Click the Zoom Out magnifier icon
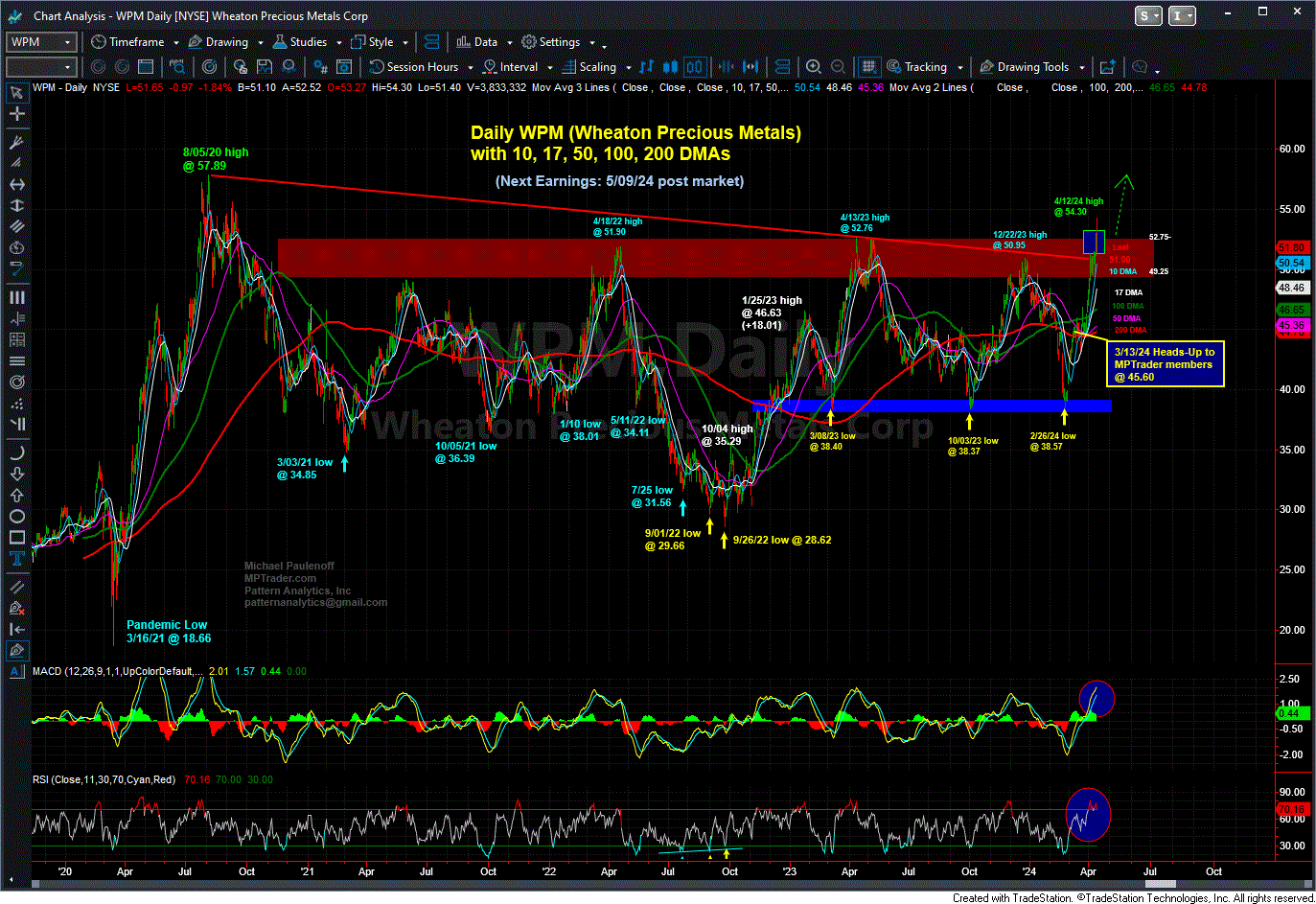 [x=839, y=67]
